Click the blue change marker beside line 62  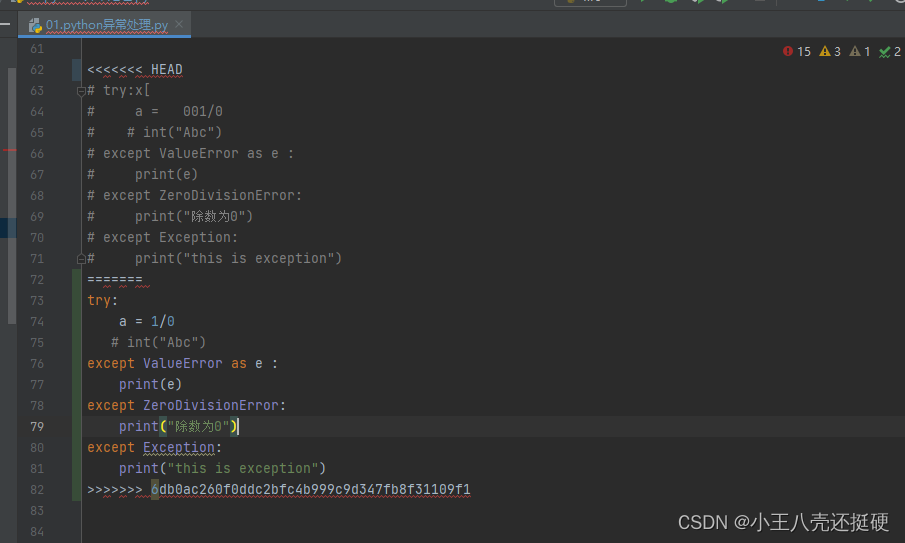click(76, 69)
